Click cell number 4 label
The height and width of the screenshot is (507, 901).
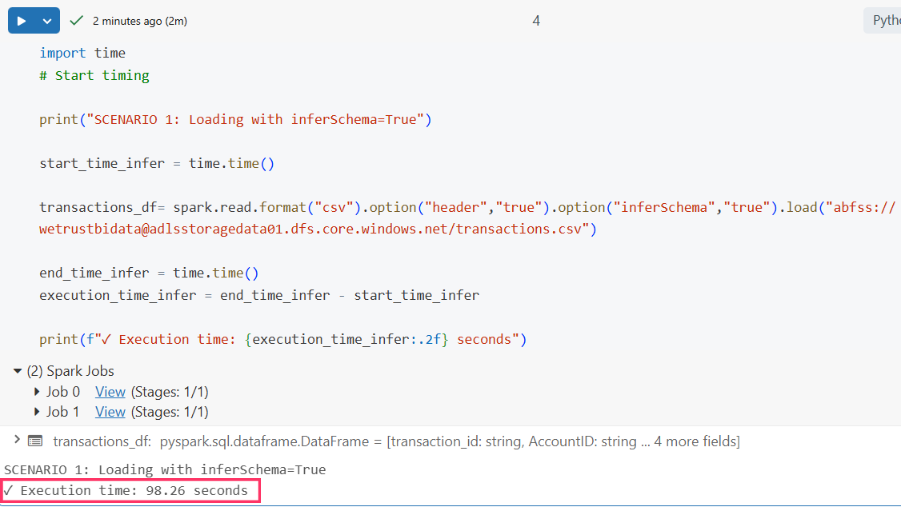[x=536, y=20]
